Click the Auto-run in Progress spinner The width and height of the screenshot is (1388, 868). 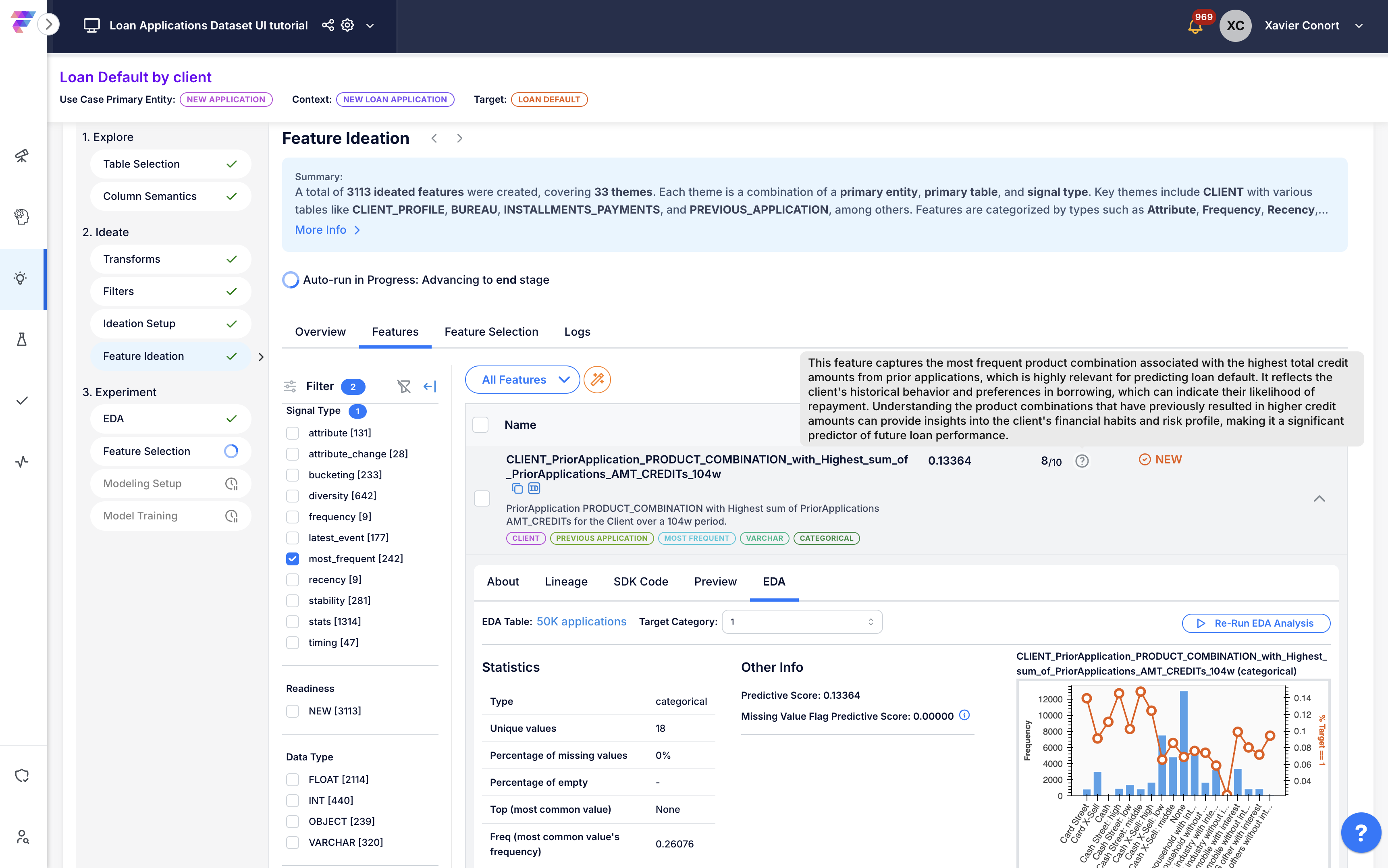click(291, 280)
